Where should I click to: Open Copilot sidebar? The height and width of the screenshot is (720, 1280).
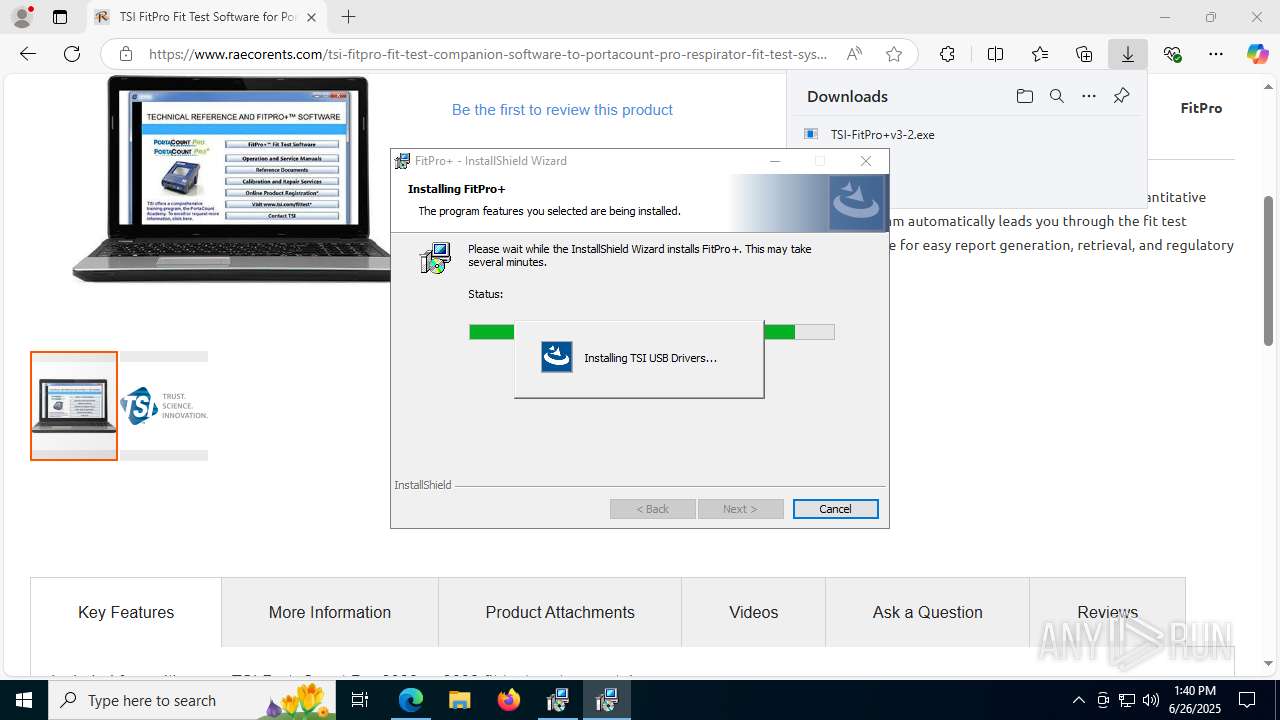tap(1257, 54)
